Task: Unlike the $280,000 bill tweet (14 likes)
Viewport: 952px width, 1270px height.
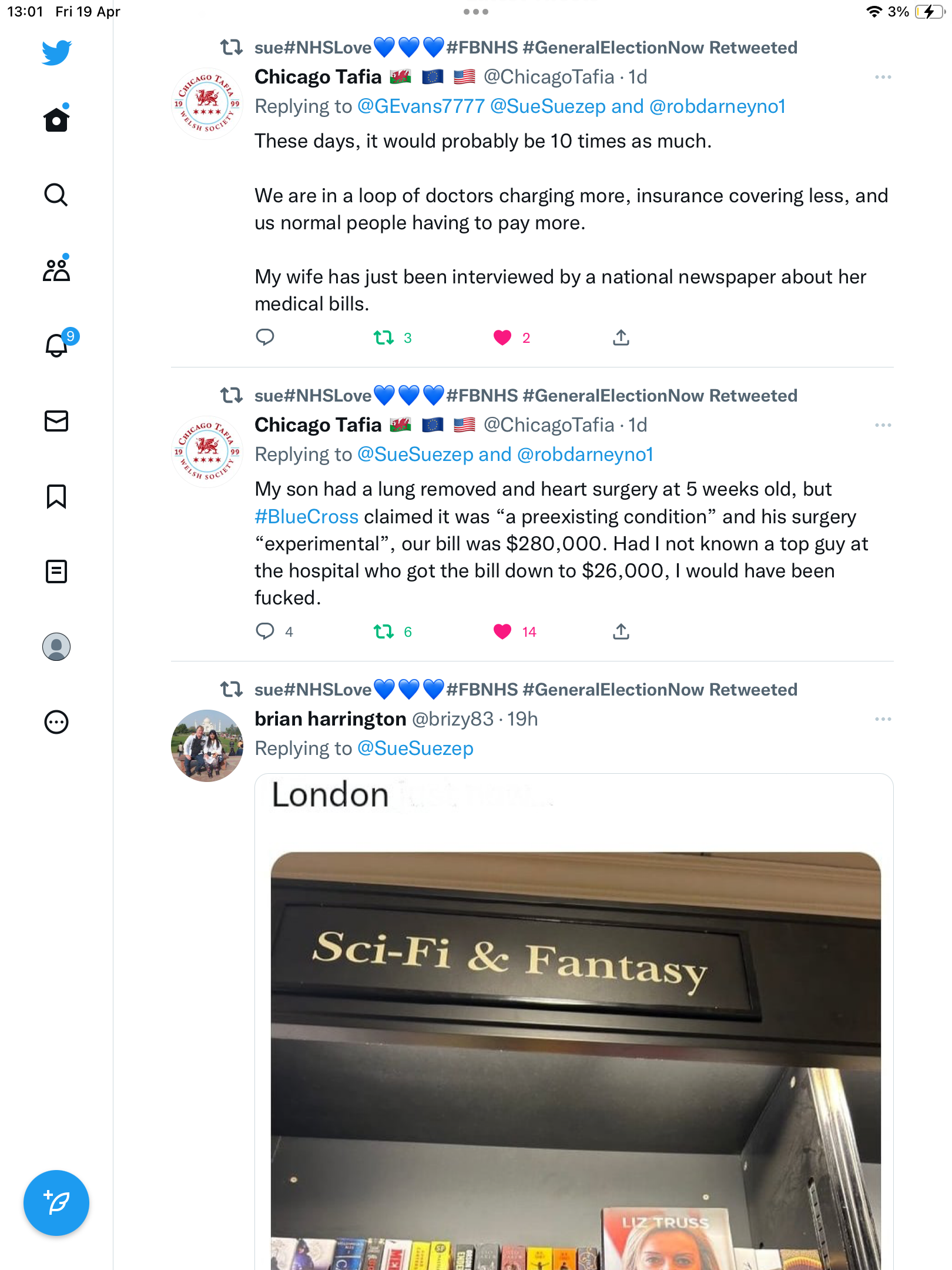Action: [x=502, y=631]
